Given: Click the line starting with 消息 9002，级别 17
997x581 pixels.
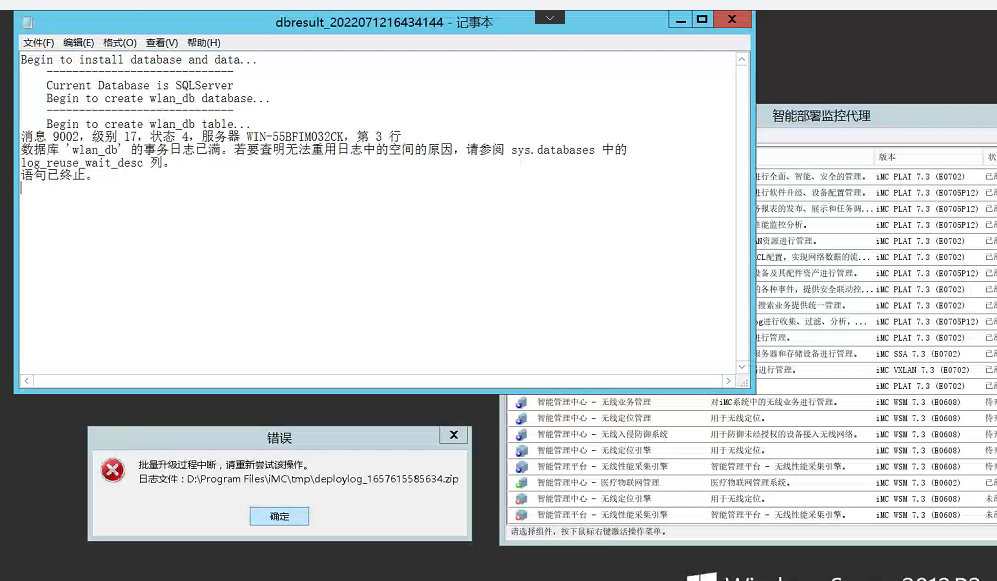Looking at the screenshot, I should click(x=211, y=137).
